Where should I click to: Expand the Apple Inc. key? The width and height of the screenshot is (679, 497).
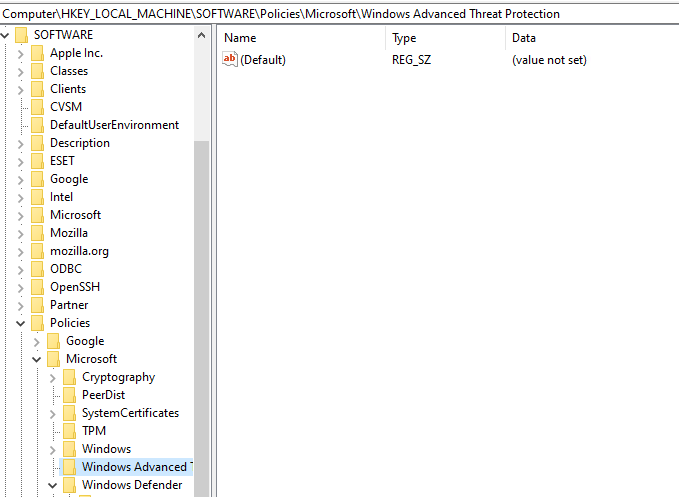[x=21, y=54]
